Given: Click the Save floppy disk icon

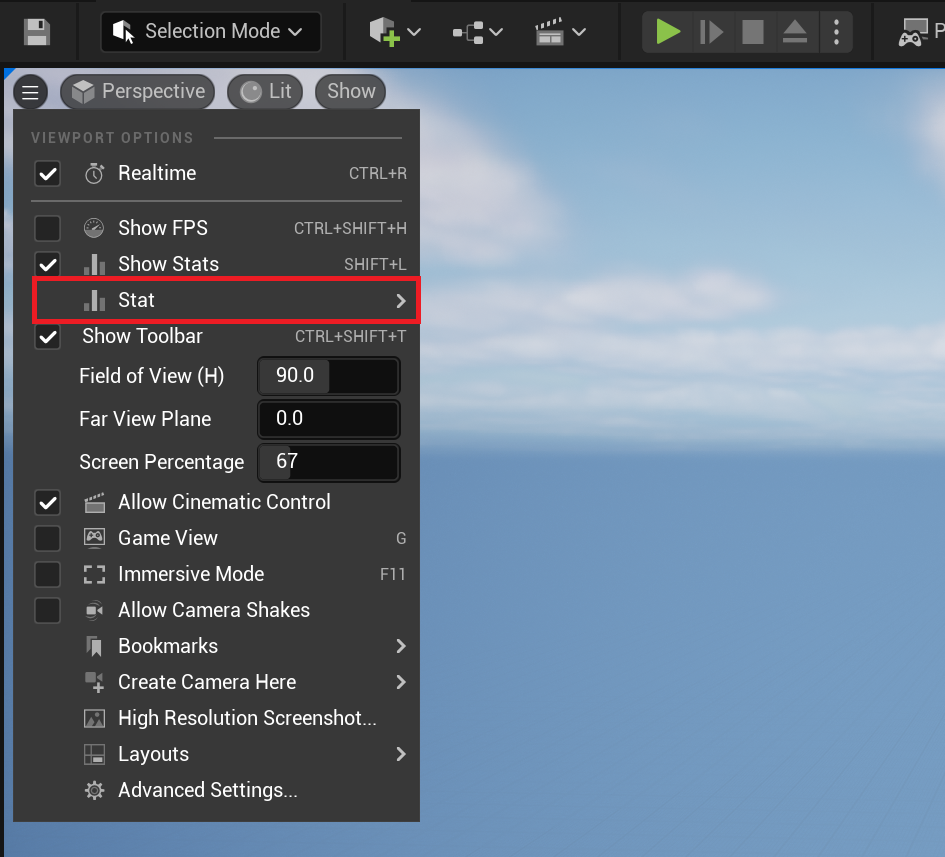Looking at the screenshot, I should coord(37,32).
